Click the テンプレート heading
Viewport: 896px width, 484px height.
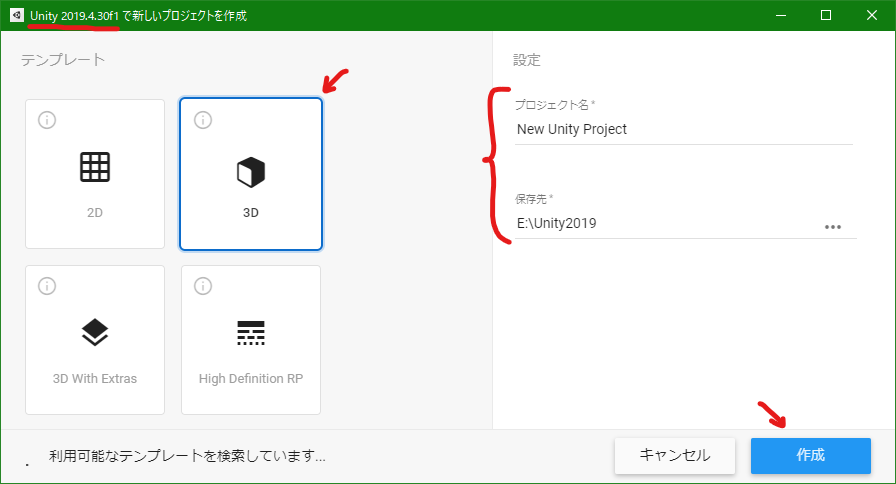(63, 59)
